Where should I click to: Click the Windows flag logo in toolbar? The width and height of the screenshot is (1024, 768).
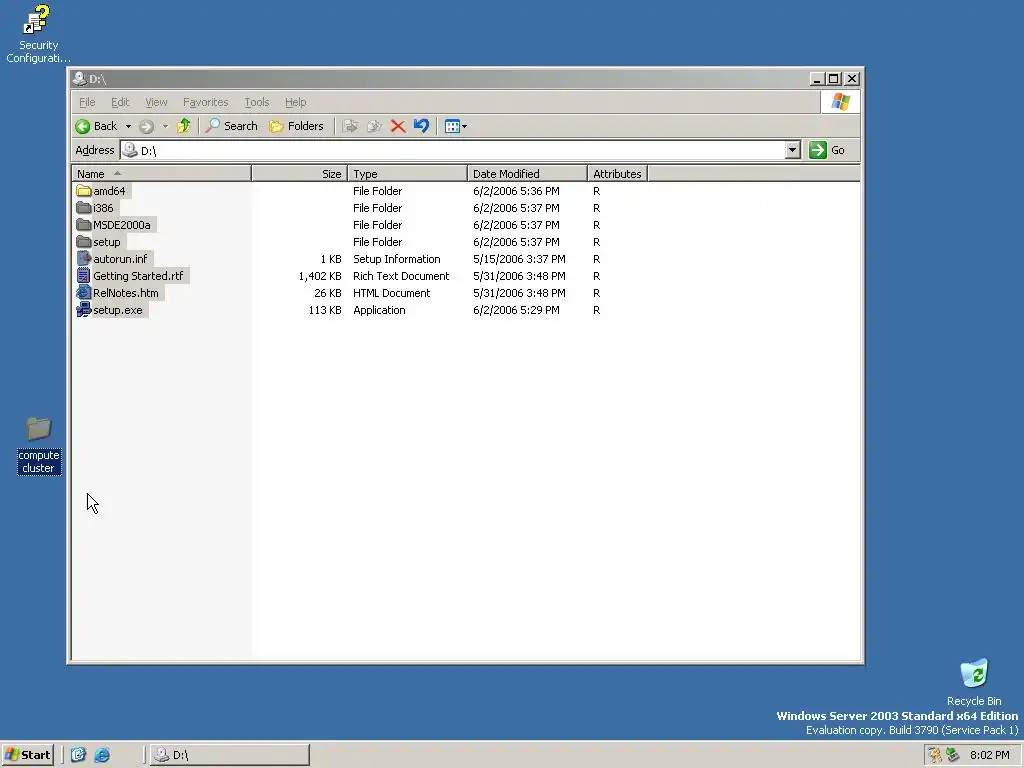coord(840,102)
